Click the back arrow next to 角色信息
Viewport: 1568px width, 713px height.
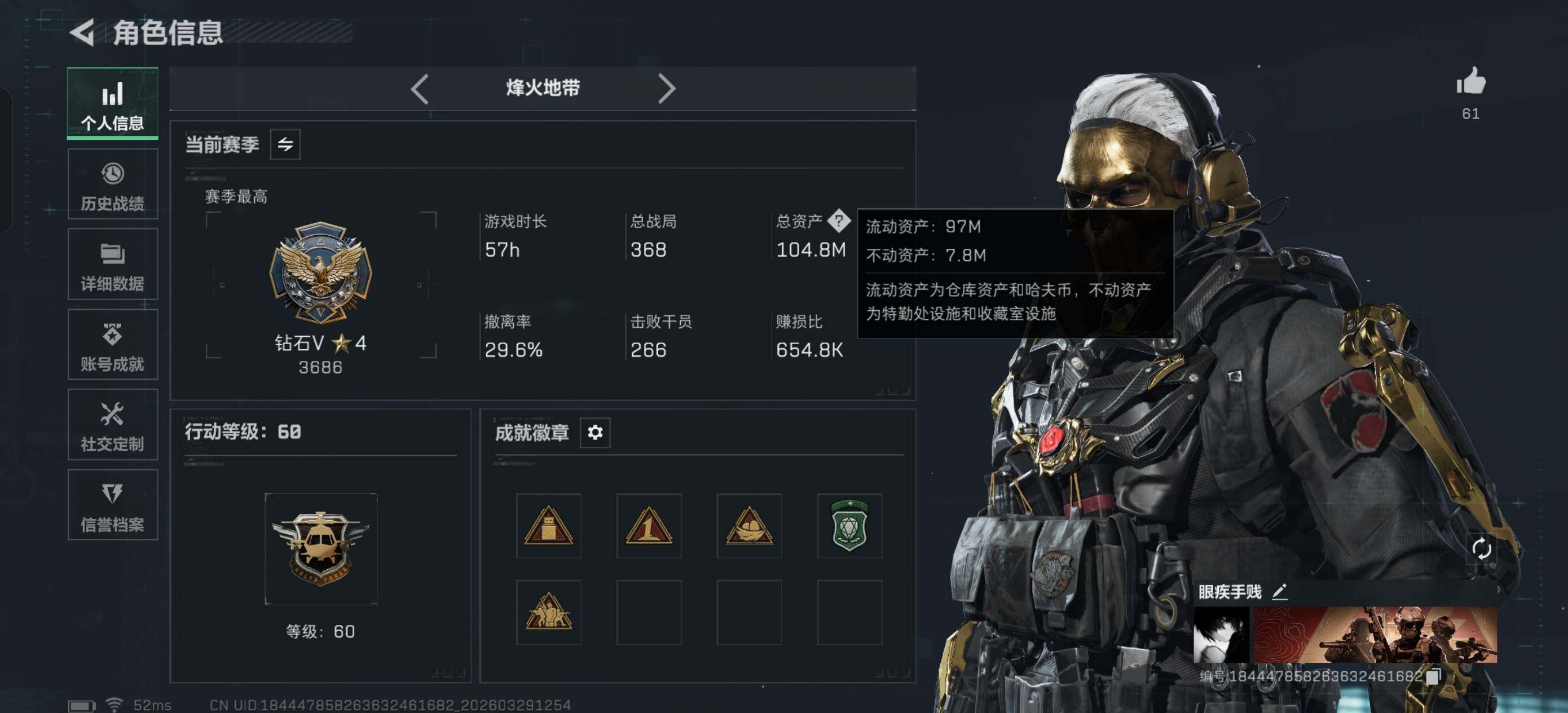click(x=82, y=33)
